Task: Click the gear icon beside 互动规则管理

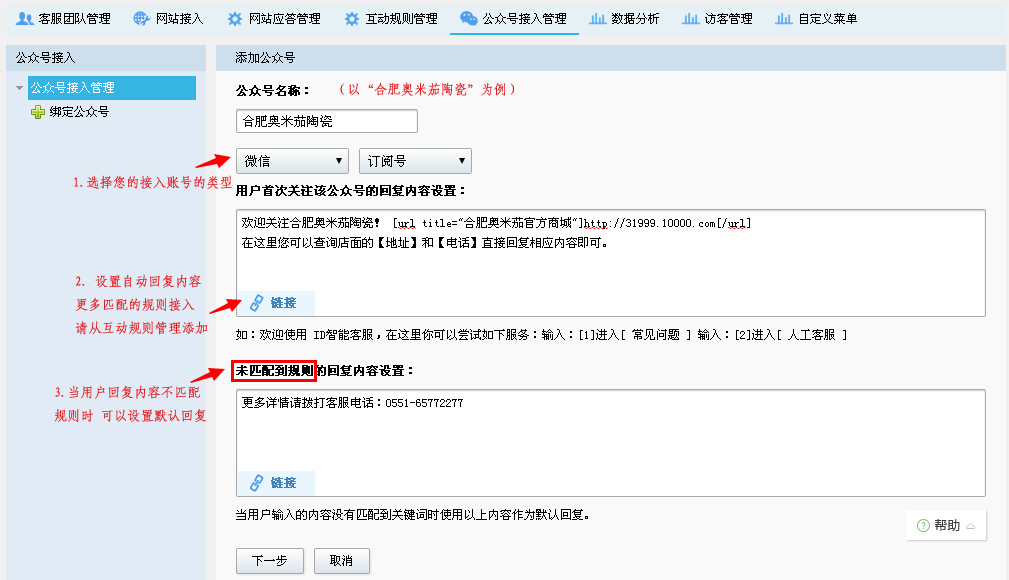Action: coord(352,19)
